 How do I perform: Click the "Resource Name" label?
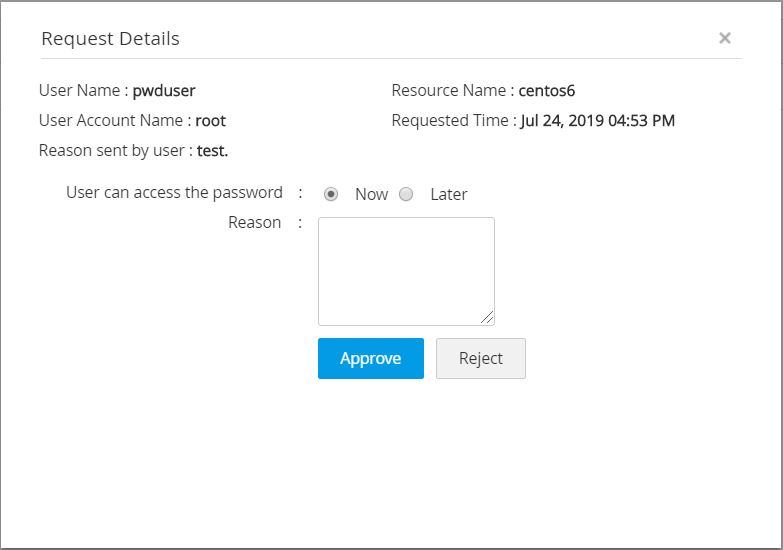(449, 91)
